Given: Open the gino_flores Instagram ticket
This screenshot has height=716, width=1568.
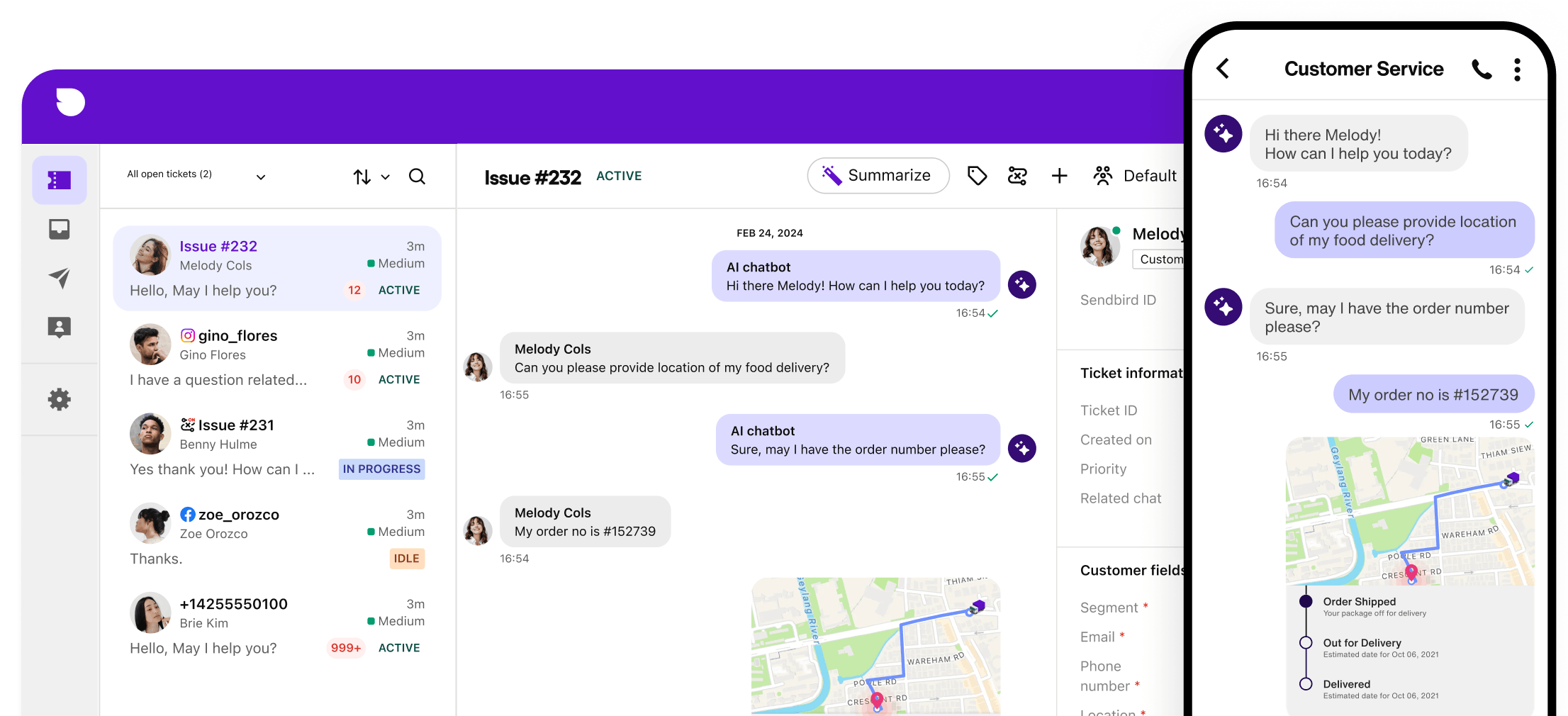Looking at the screenshot, I should click(x=277, y=357).
